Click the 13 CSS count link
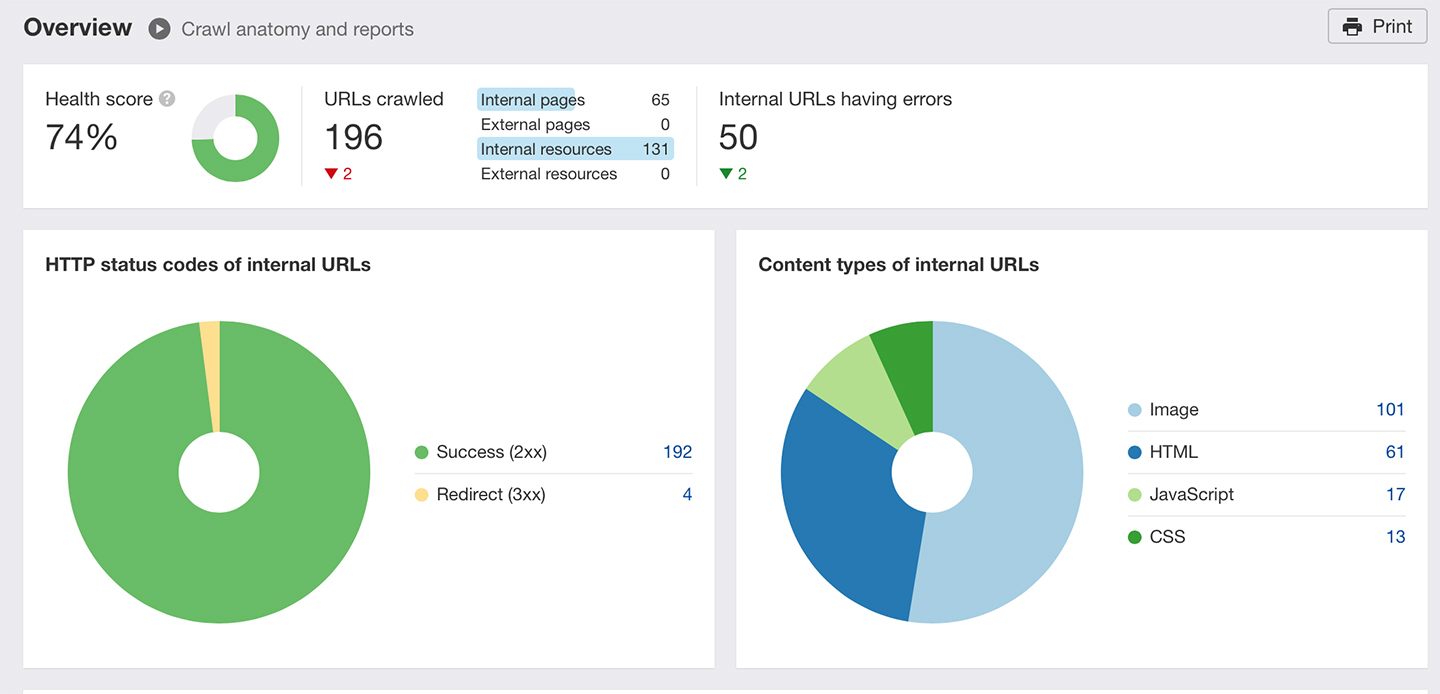This screenshot has width=1440, height=694. pyautogui.click(x=1395, y=537)
